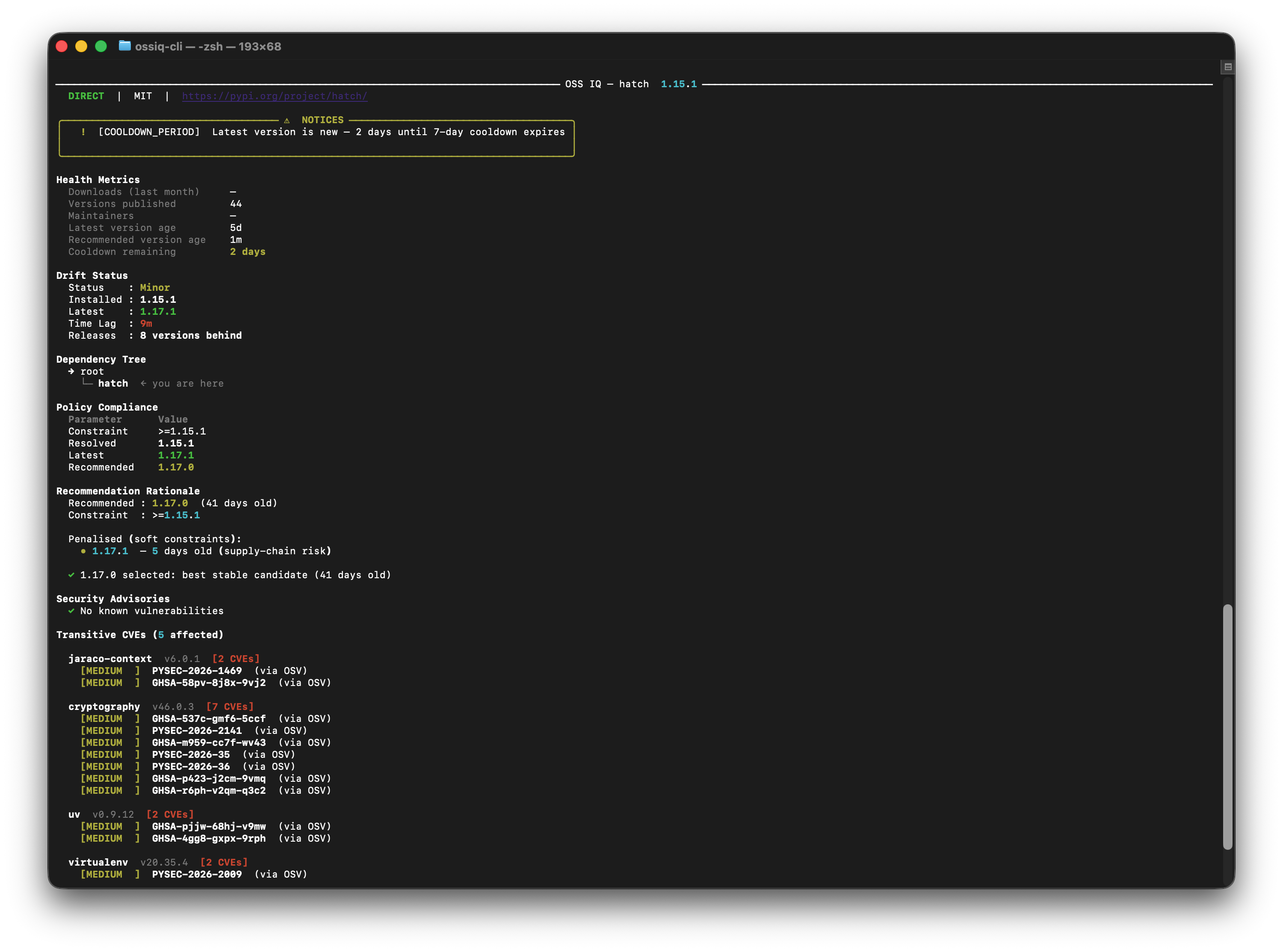Click the header version '1.15.1' next to hatch
The width and height of the screenshot is (1283, 952).
pos(679,84)
